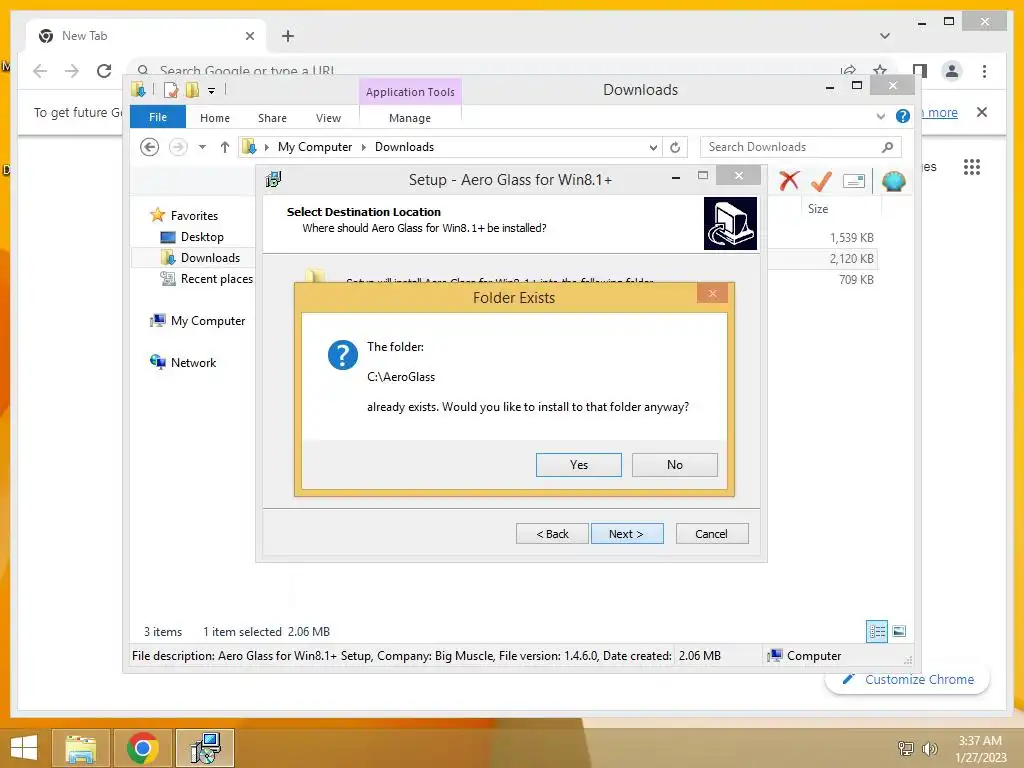The image size is (1024, 768).
Task: Open the Share ribbon tab
Action: 272,118
